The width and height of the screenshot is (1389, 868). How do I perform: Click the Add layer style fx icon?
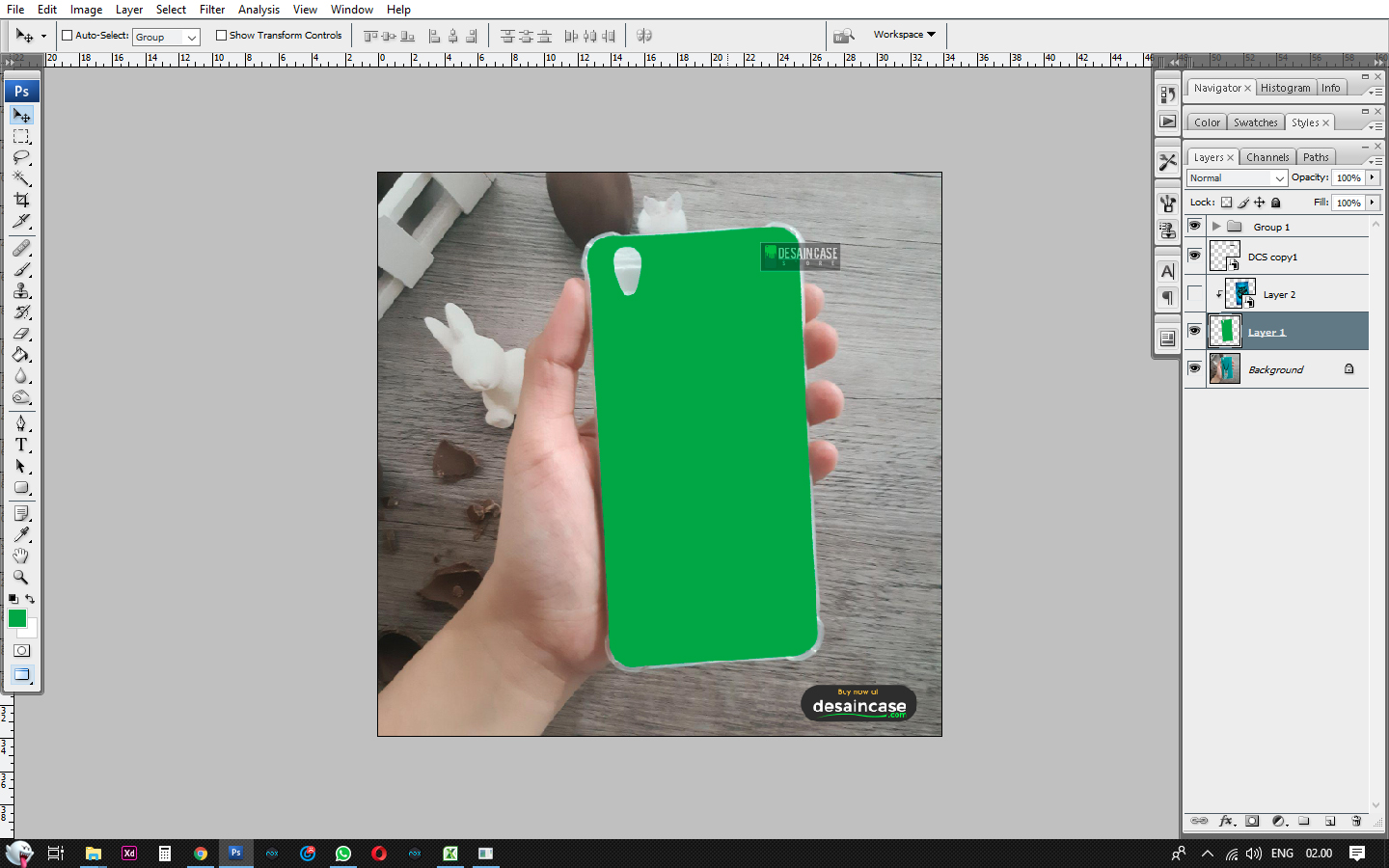[x=1227, y=822]
